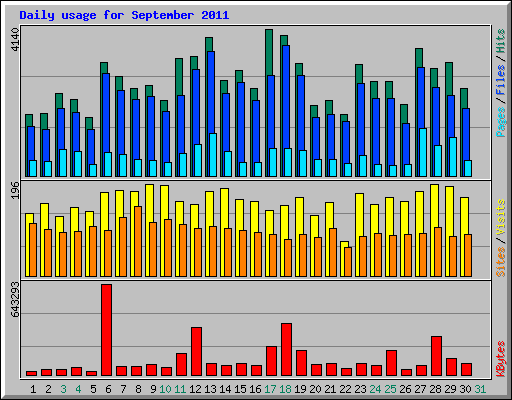Select the orange sites bar for day 8

(138, 241)
